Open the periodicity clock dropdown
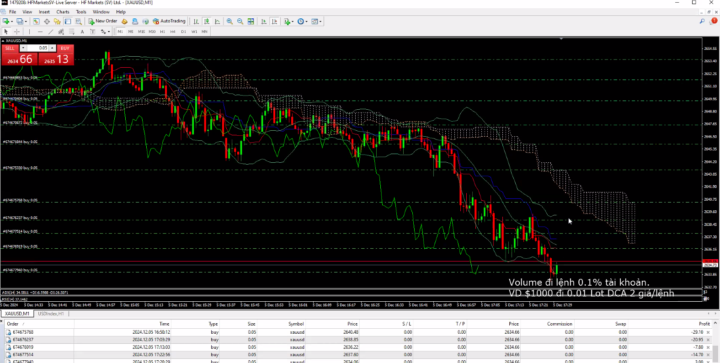Screen dimensions: 720x363 coord(302,21)
